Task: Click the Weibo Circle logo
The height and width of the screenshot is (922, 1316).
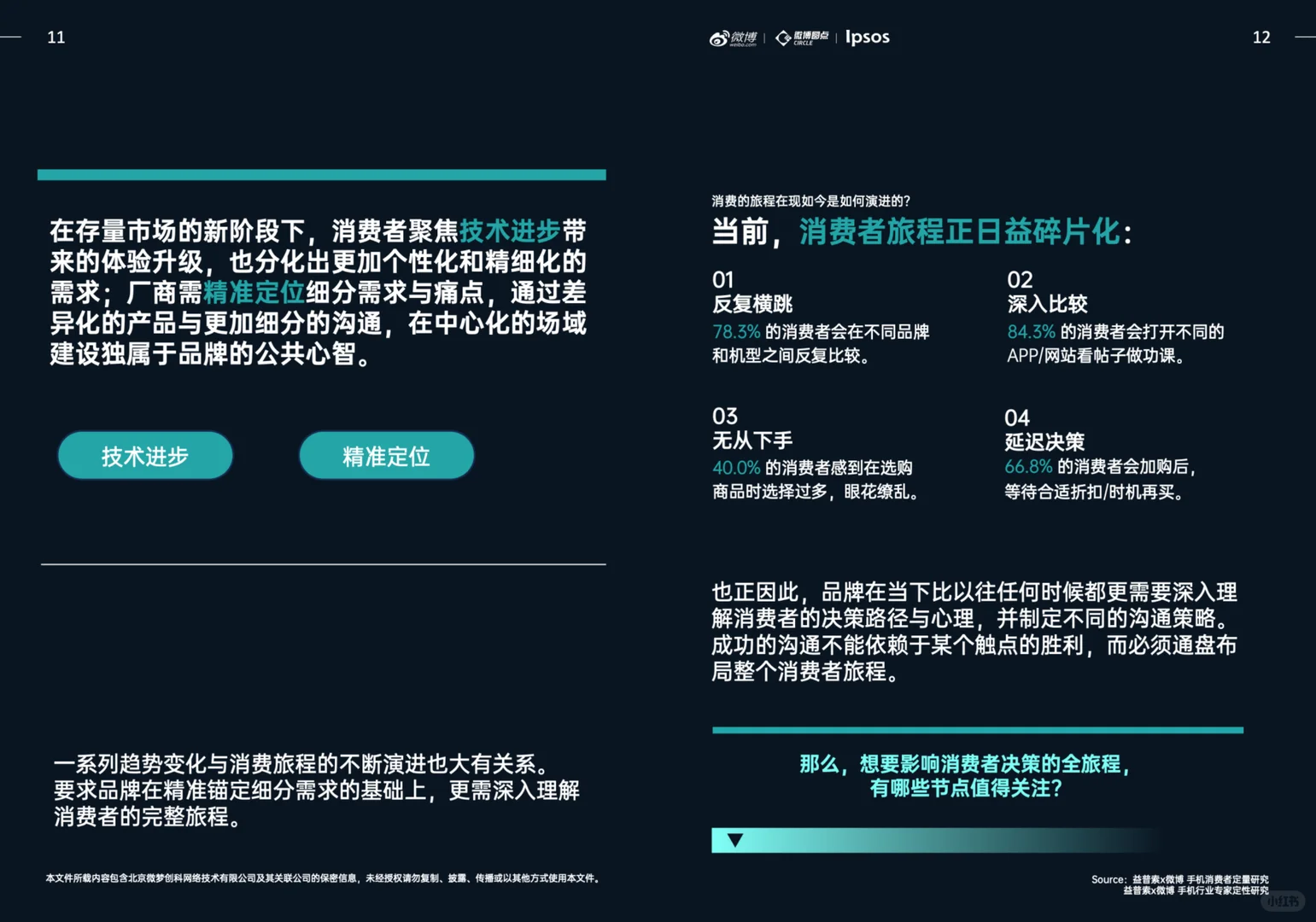Action: (x=801, y=38)
